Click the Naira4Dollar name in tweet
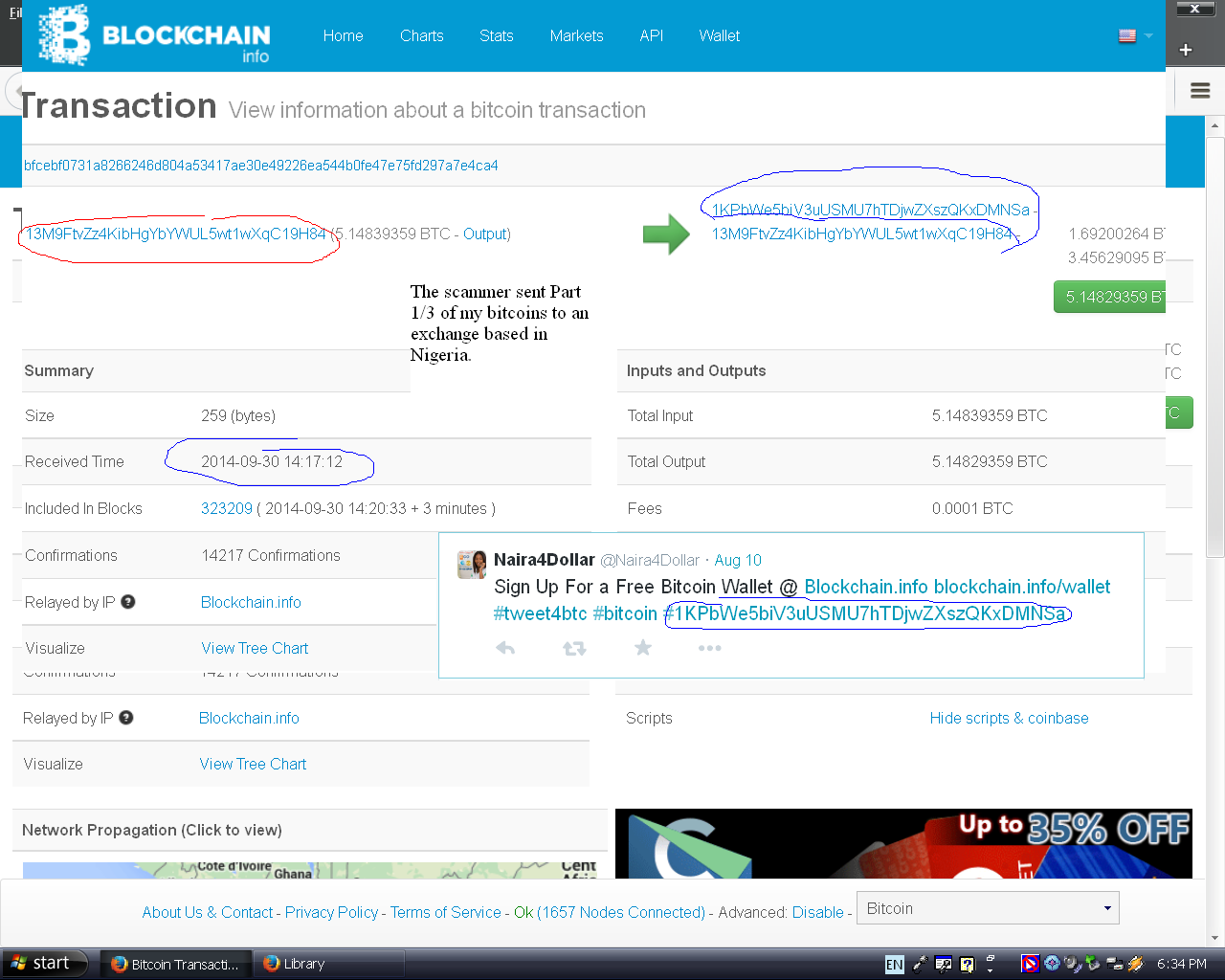1225x980 pixels. 544,560
